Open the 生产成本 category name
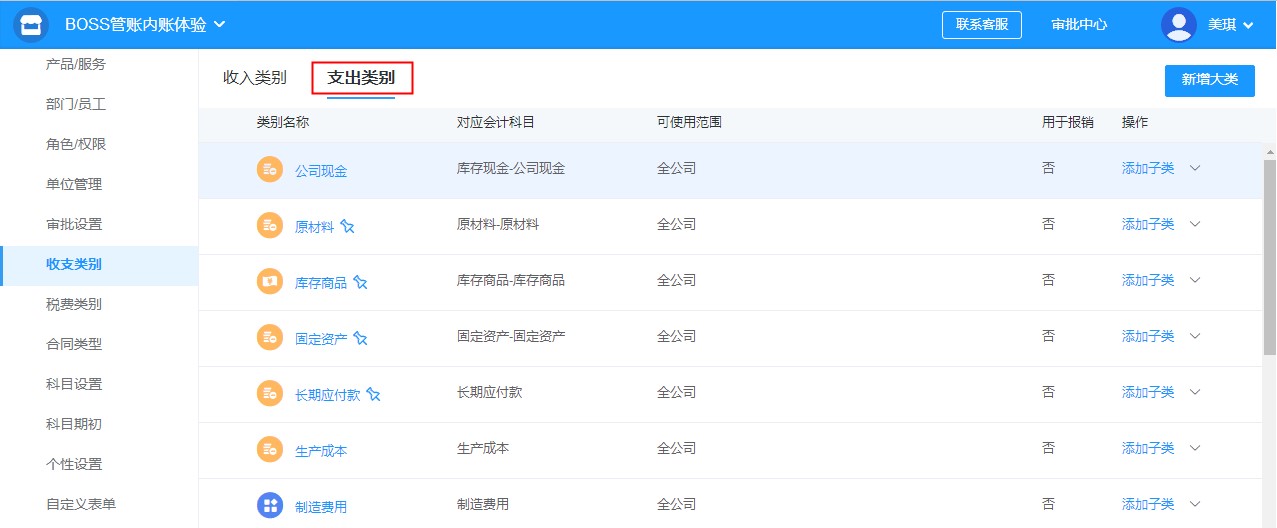This screenshot has height=528, width=1277. [x=321, y=451]
